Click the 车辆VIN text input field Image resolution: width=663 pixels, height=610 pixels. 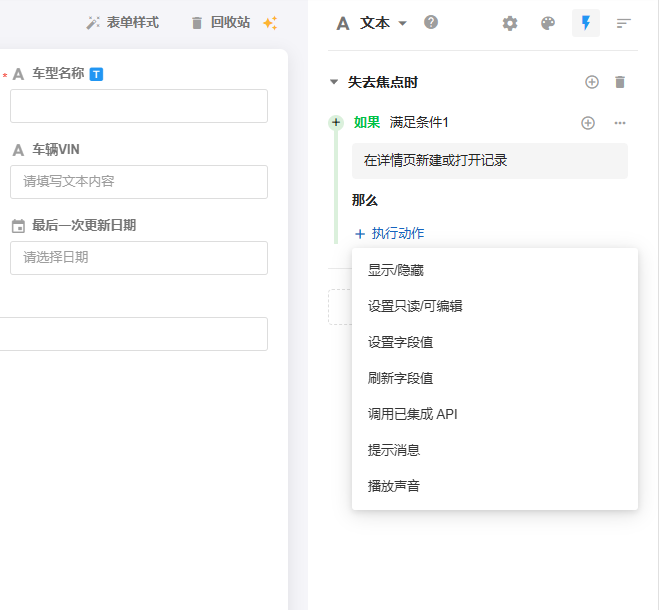(139, 181)
